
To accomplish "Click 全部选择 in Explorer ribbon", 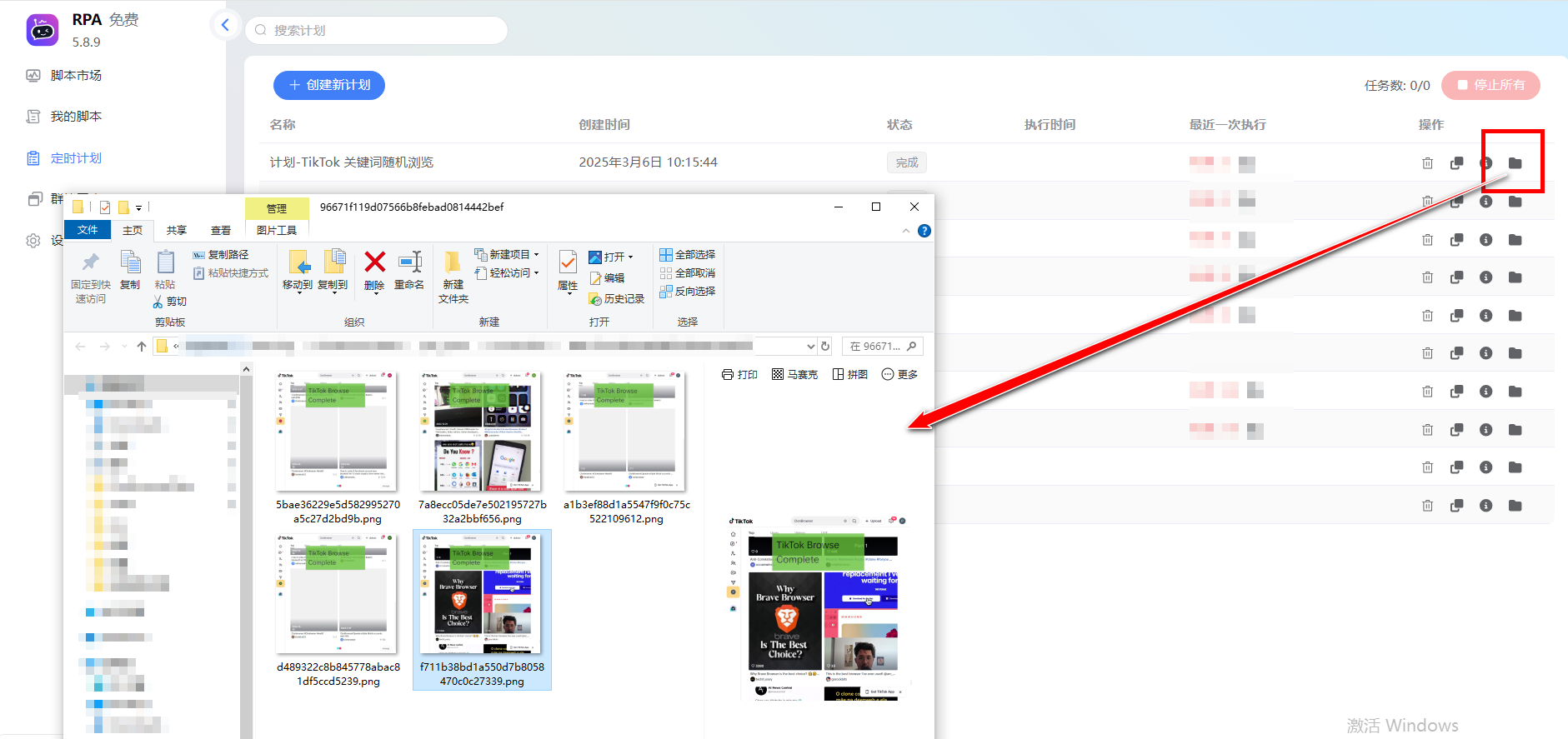I will 688,255.
